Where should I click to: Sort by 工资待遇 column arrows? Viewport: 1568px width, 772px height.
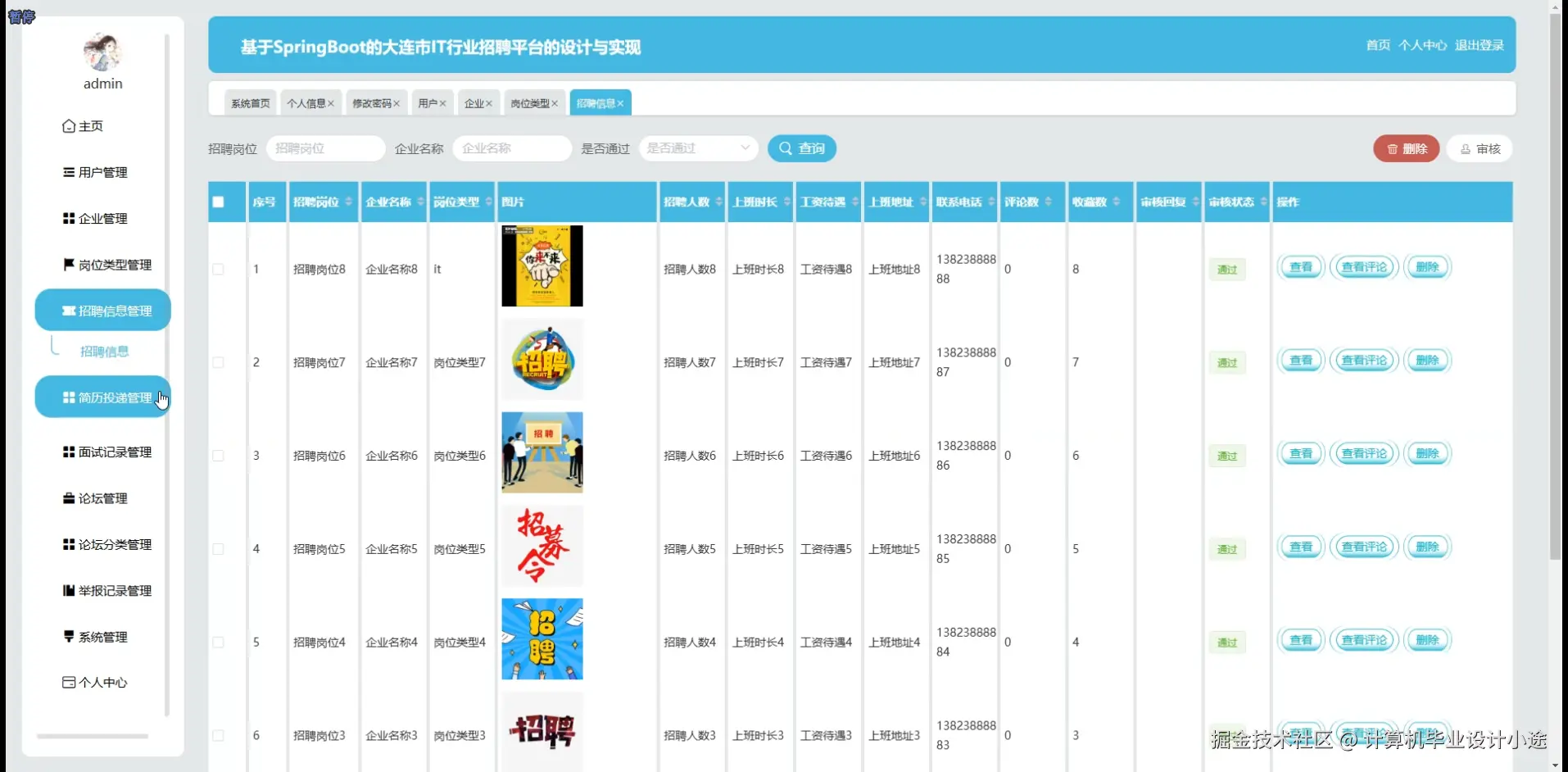pyautogui.click(x=855, y=202)
